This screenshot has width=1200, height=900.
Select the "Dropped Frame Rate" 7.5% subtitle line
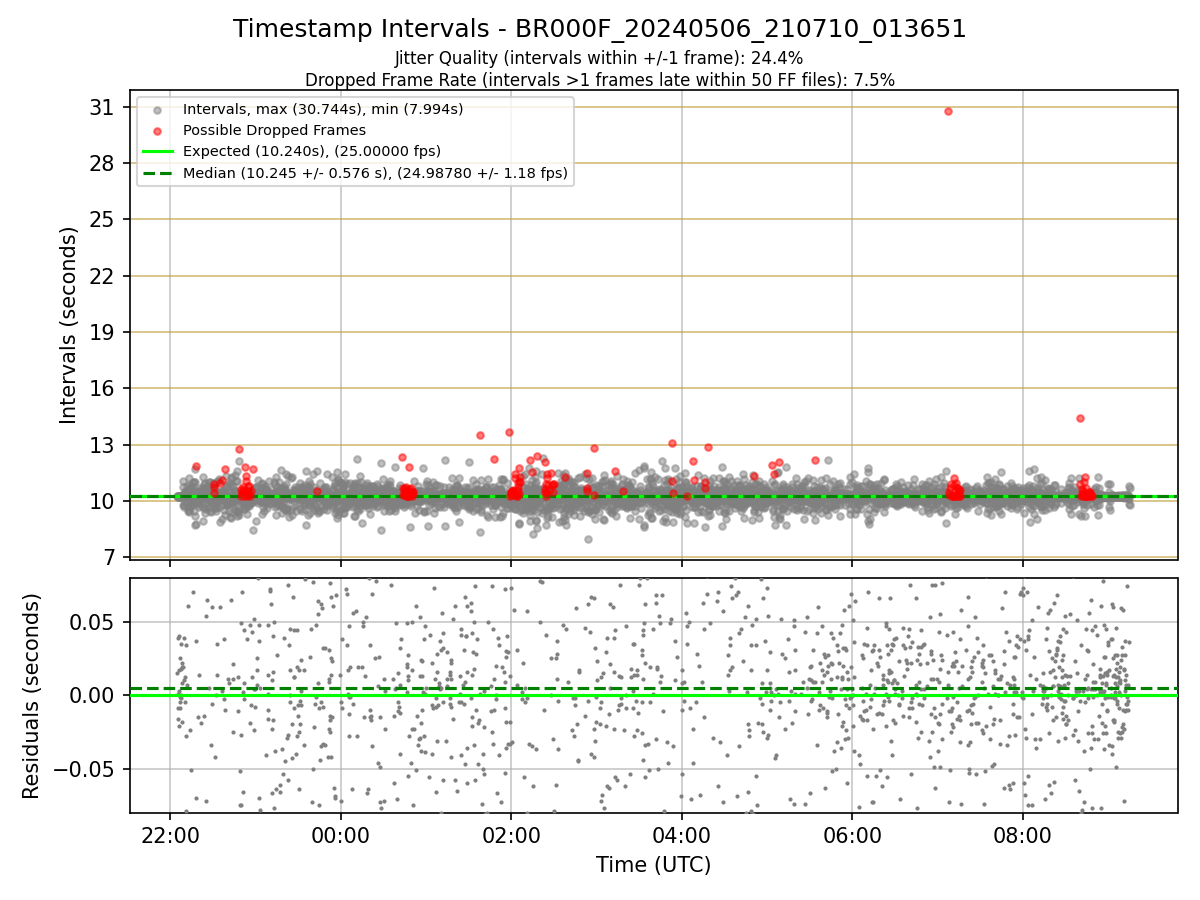click(600, 79)
